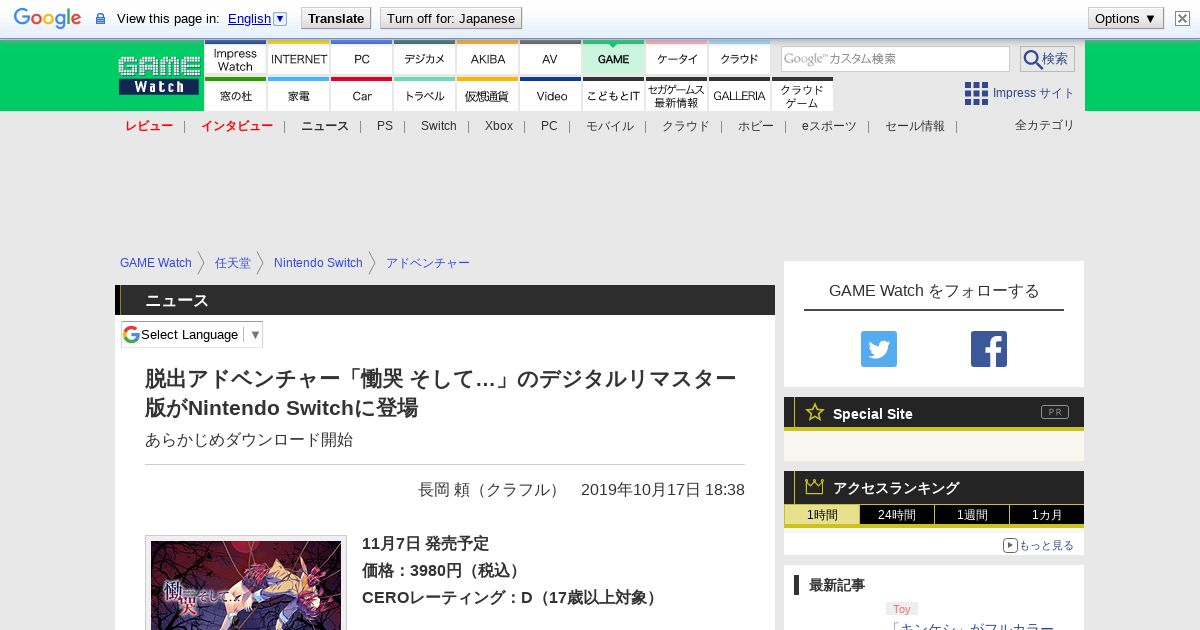
Task: Open the デジカメ Watch tab
Action: (425, 59)
